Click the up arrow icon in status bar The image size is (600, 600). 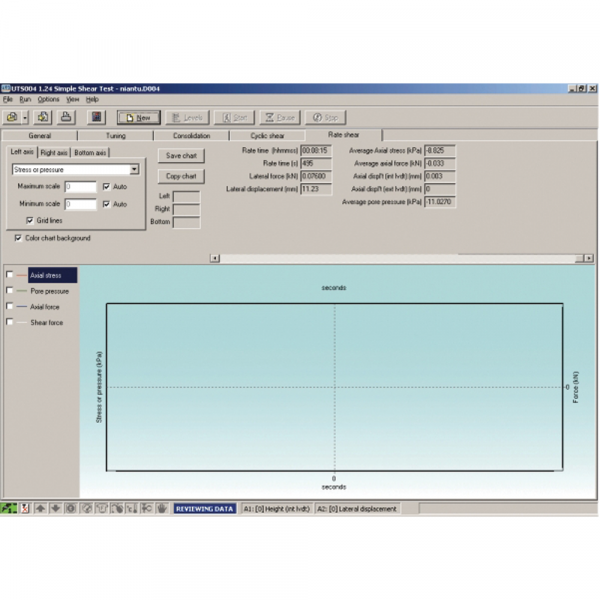click(x=41, y=508)
